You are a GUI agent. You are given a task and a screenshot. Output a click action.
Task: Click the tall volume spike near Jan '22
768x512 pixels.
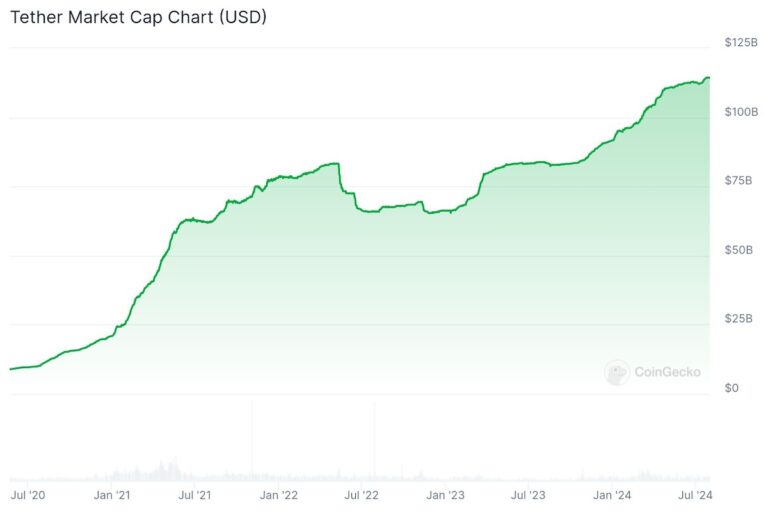[252, 440]
